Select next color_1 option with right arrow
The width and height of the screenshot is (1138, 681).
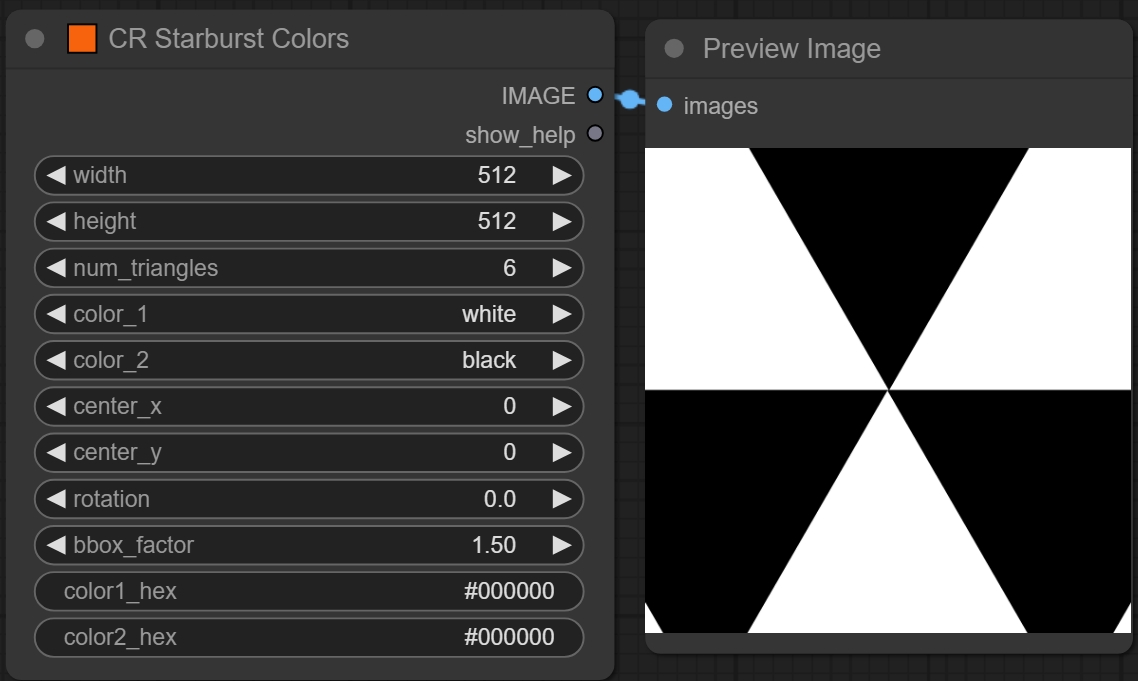click(561, 314)
